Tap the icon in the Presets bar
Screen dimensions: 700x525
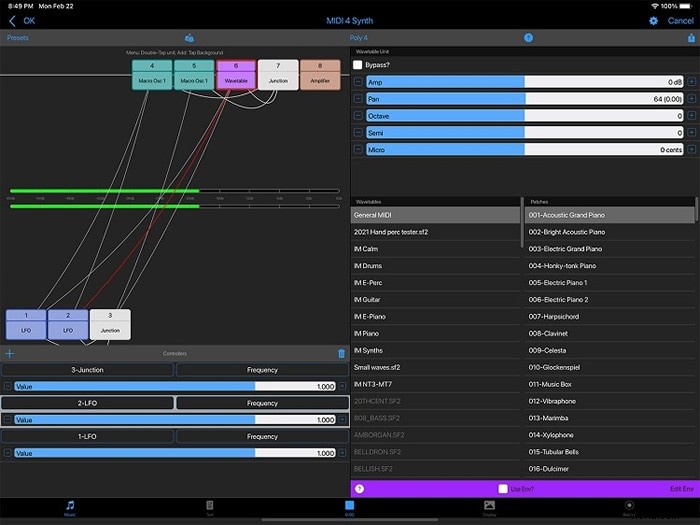pyautogui.click(x=189, y=38)
